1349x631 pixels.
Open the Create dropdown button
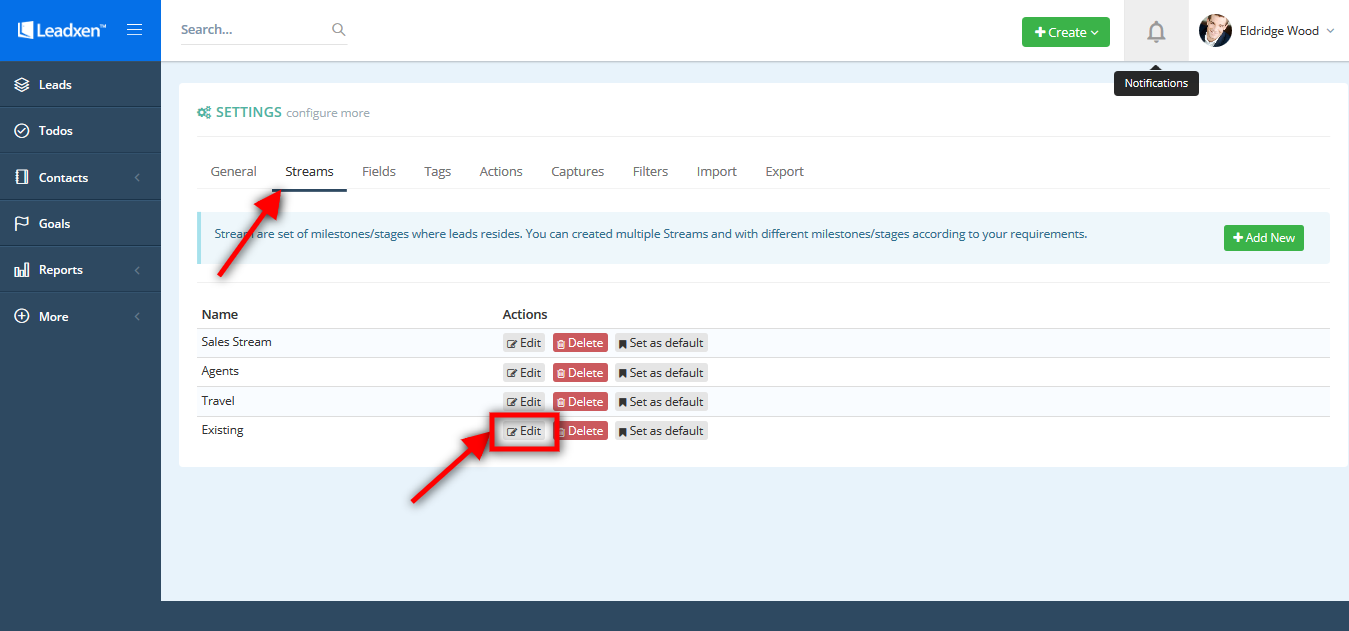pyautogui.click(x=1066, y=32)
